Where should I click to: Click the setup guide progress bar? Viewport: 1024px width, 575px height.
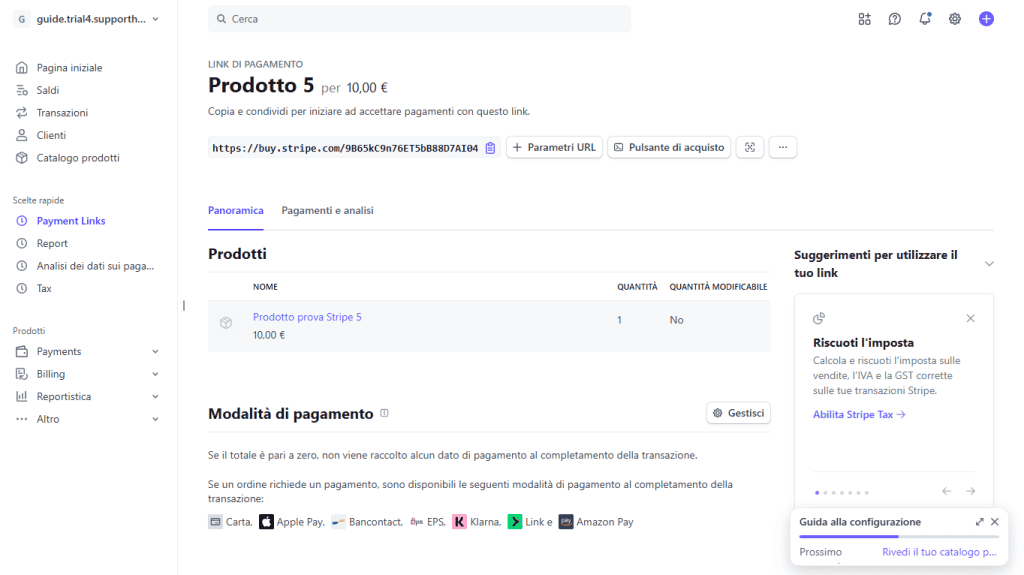pyautogui.click(x=899, y=536)
